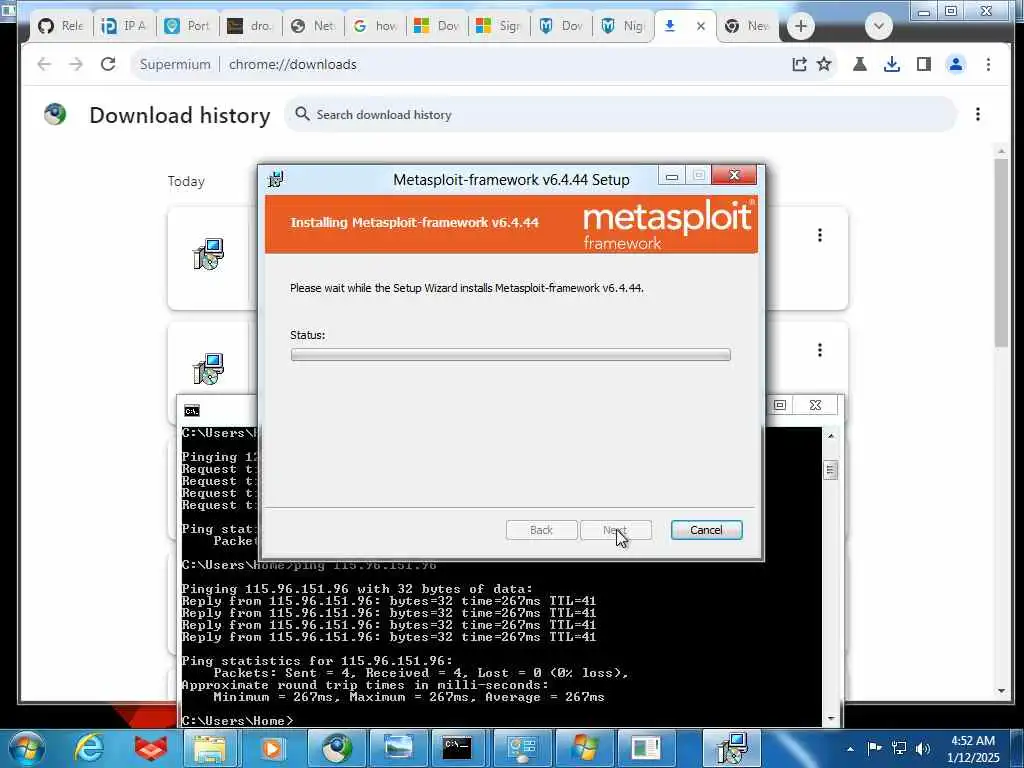The height and width of the screenshot is (768, 1024).
Task: Go forward in the browser
Action: [76, 64]
